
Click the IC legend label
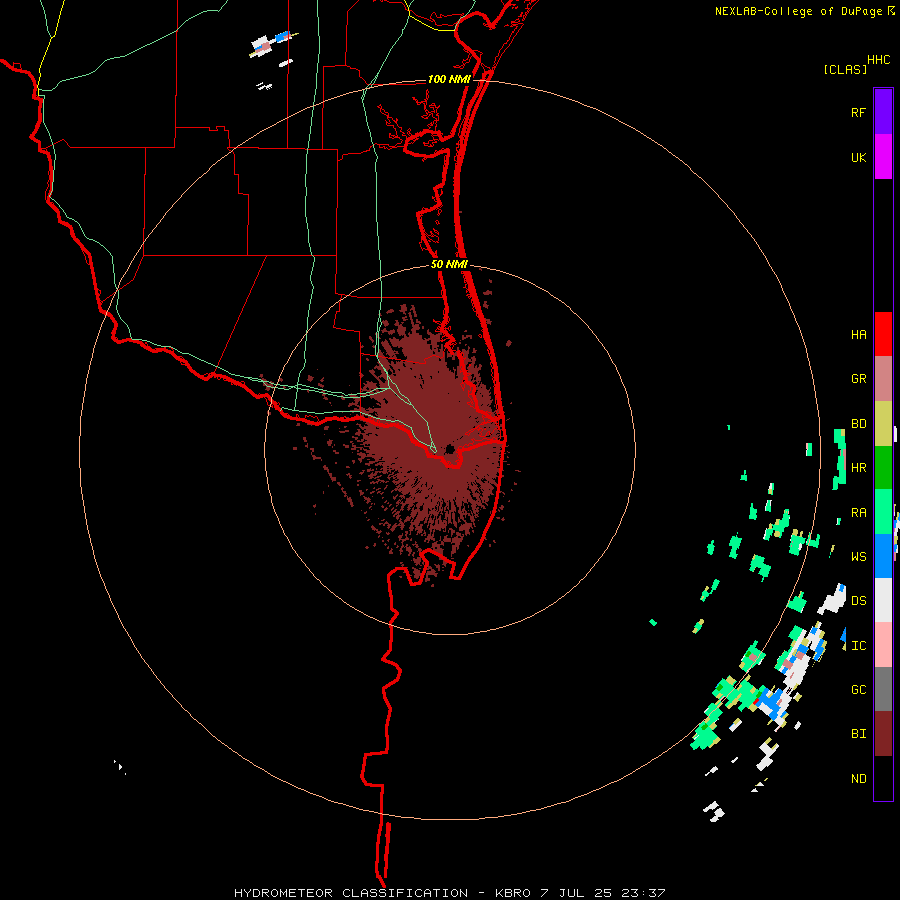(858, 646)
